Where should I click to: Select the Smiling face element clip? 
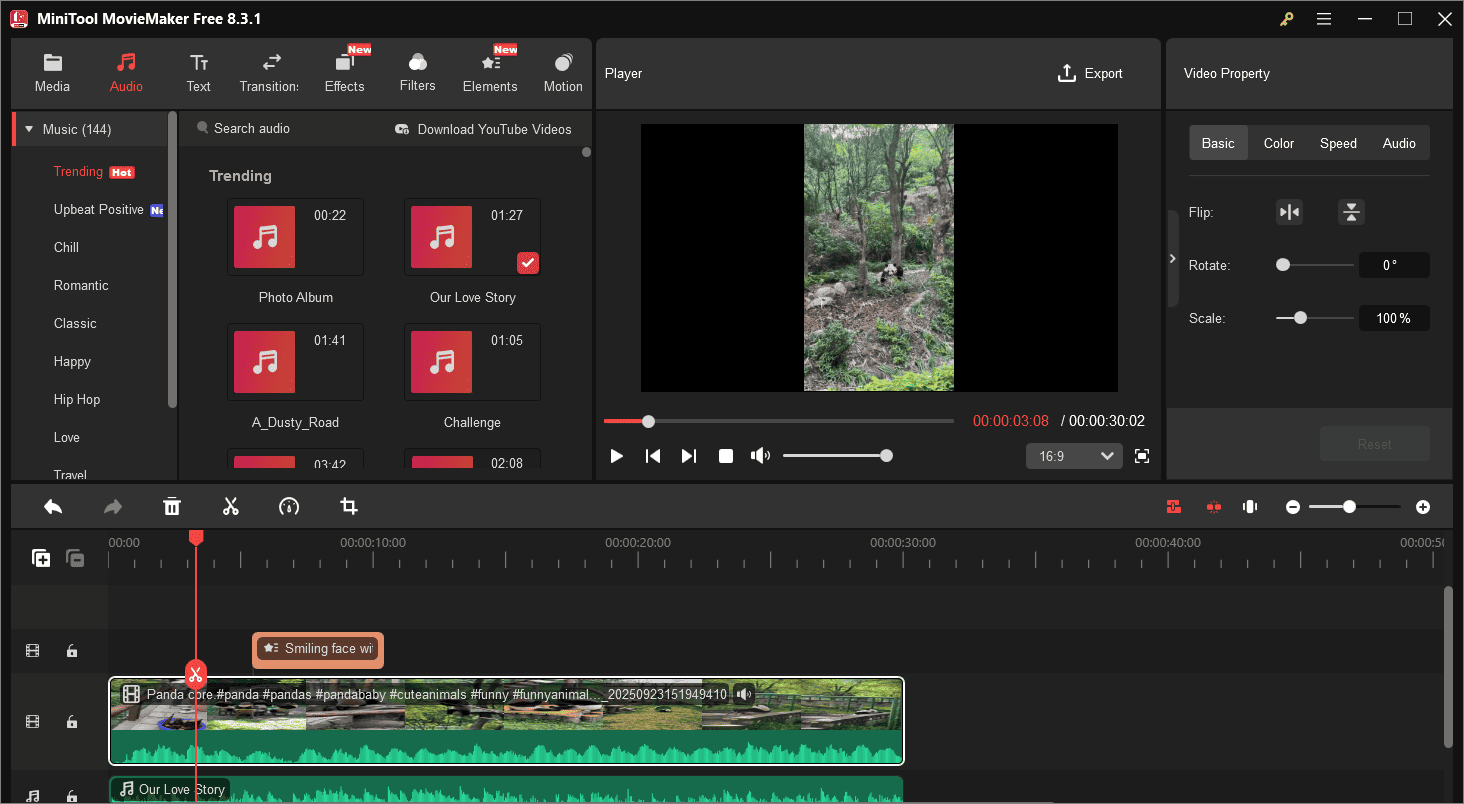pyautogui.click(x=318, y=649)
